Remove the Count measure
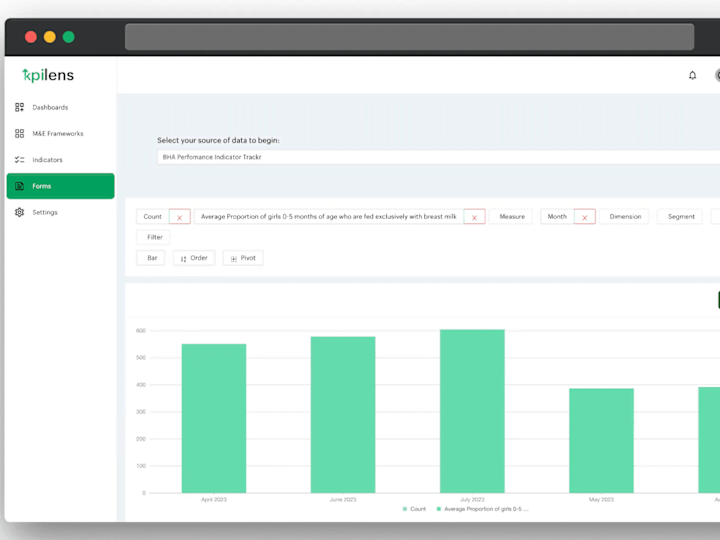This screenshot has width=720, height=540. coord(180,217)
